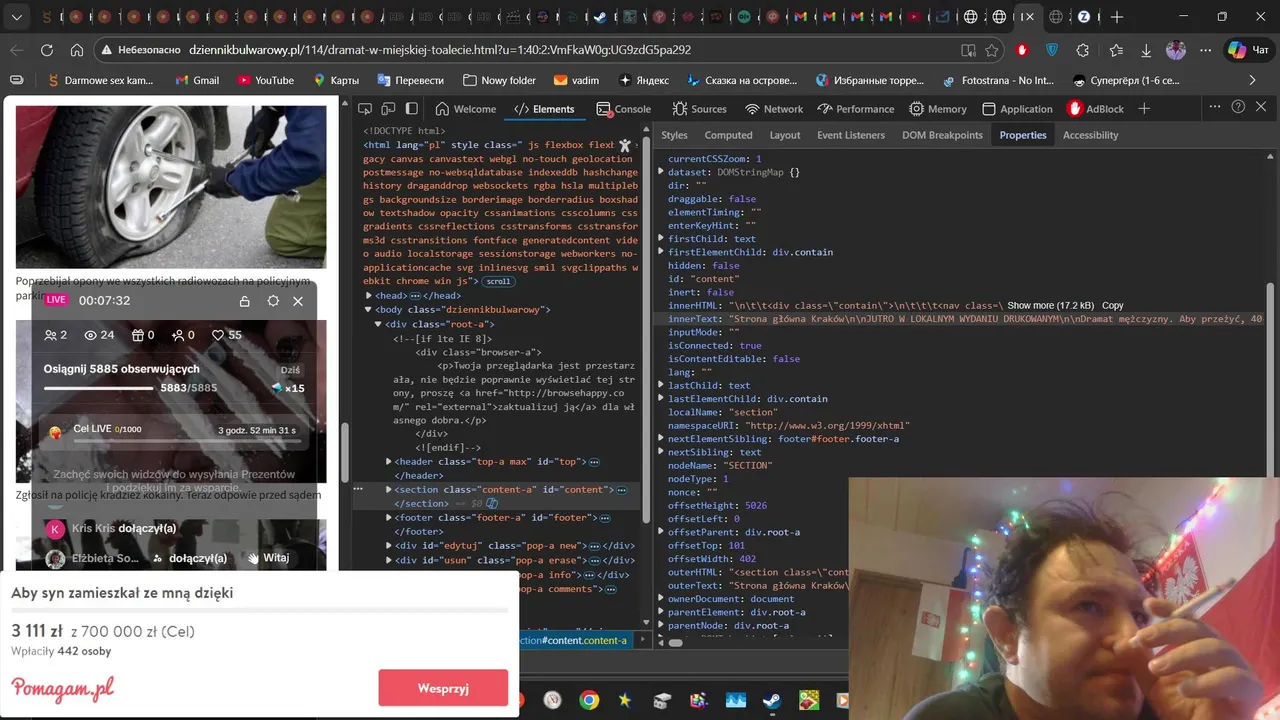Open the Performance panel tab
1280x720 pixels.
(x=855, y=109)
